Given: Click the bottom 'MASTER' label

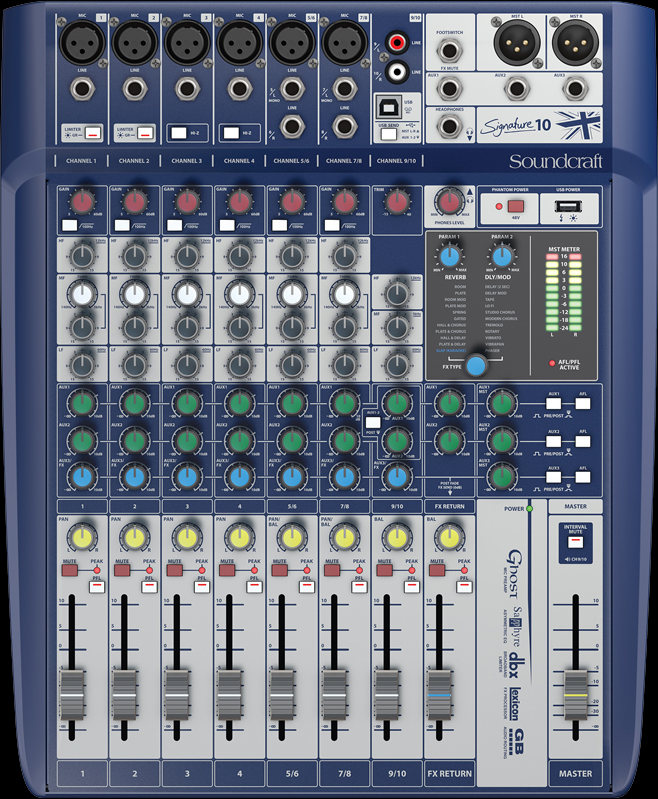Looking at the screenshot, I should click(575, 774).
